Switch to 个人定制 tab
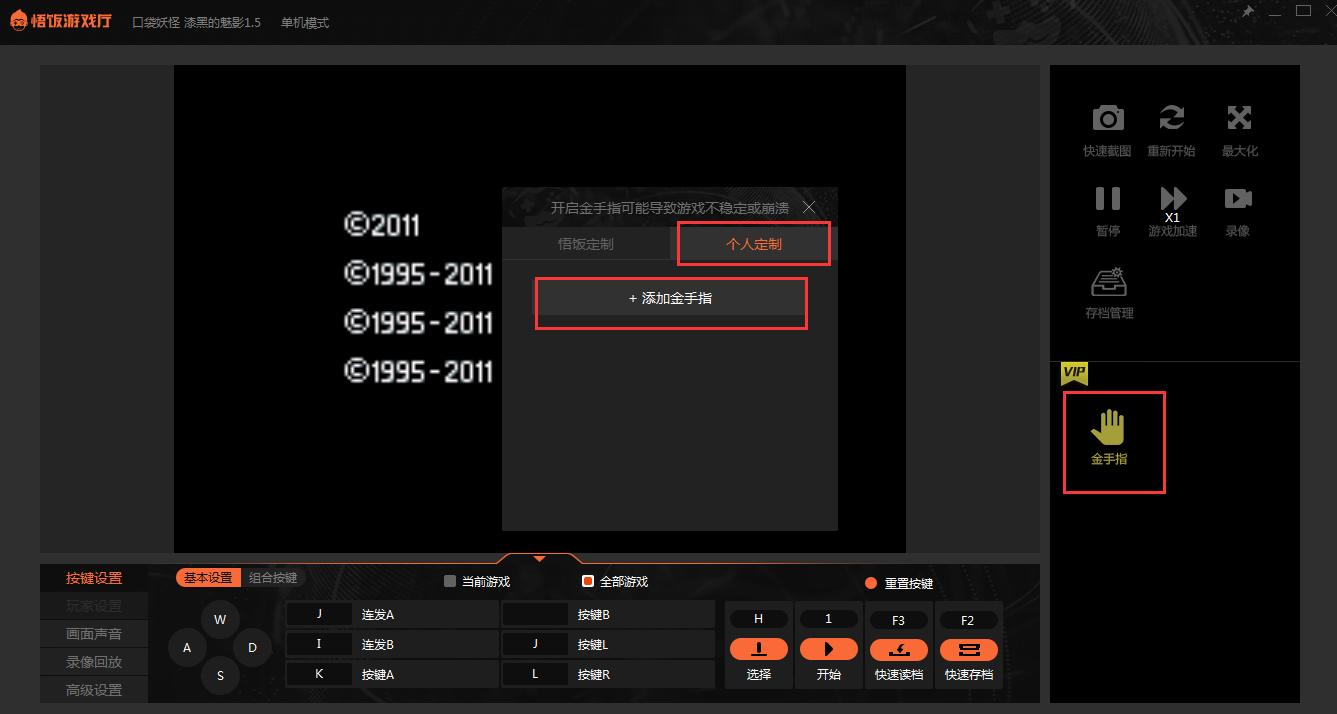Viewport: 1337px width, 714px height. pos(754,244)
